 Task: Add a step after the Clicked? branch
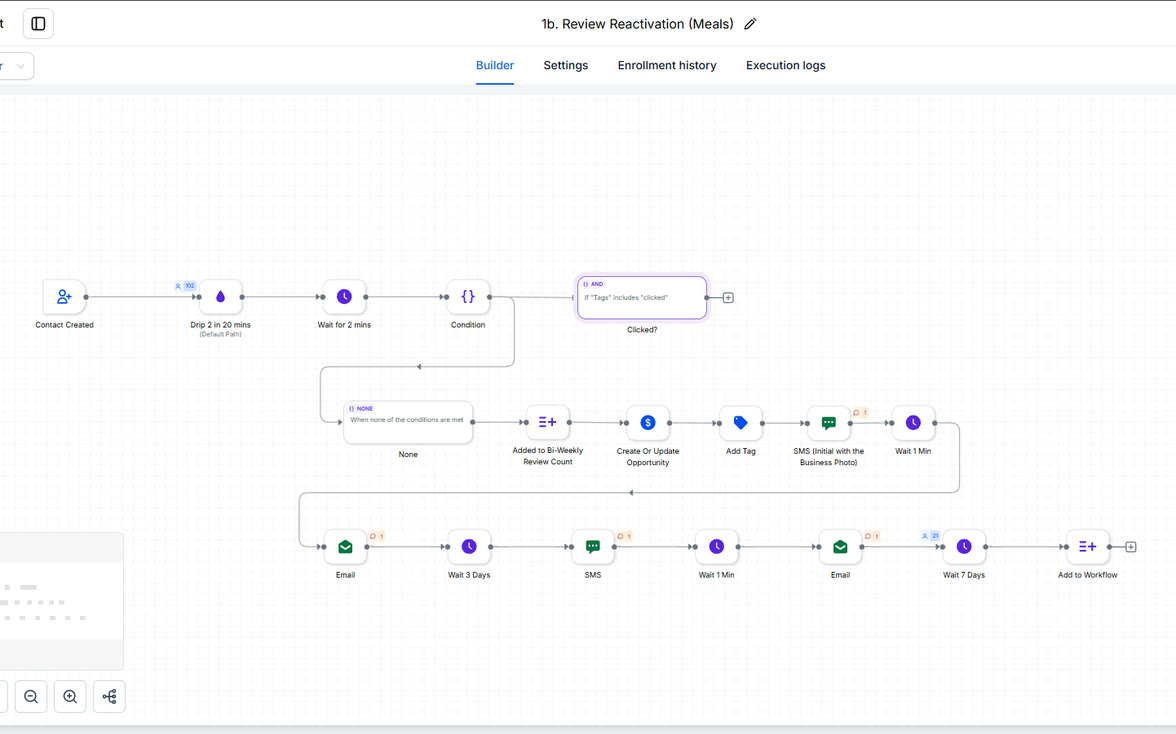[x=728, y=298]
